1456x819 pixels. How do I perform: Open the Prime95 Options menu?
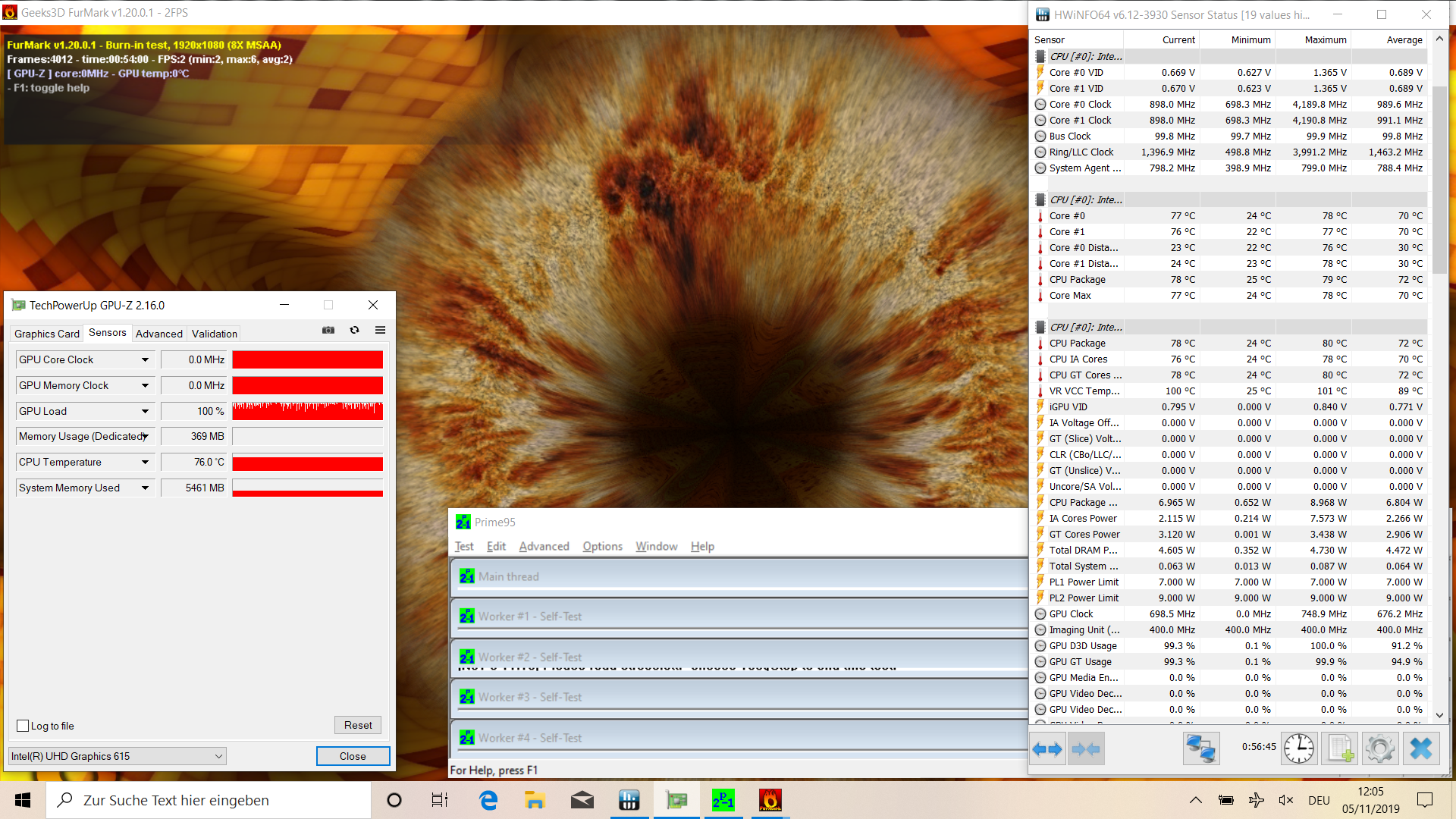click(x=602, y=546)
